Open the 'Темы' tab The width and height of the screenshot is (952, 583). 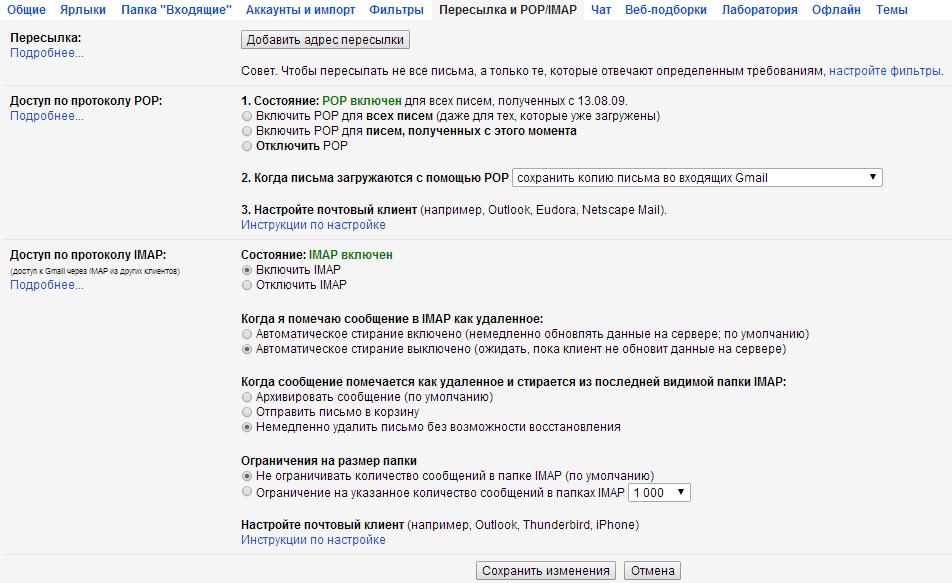pos(891,10)
